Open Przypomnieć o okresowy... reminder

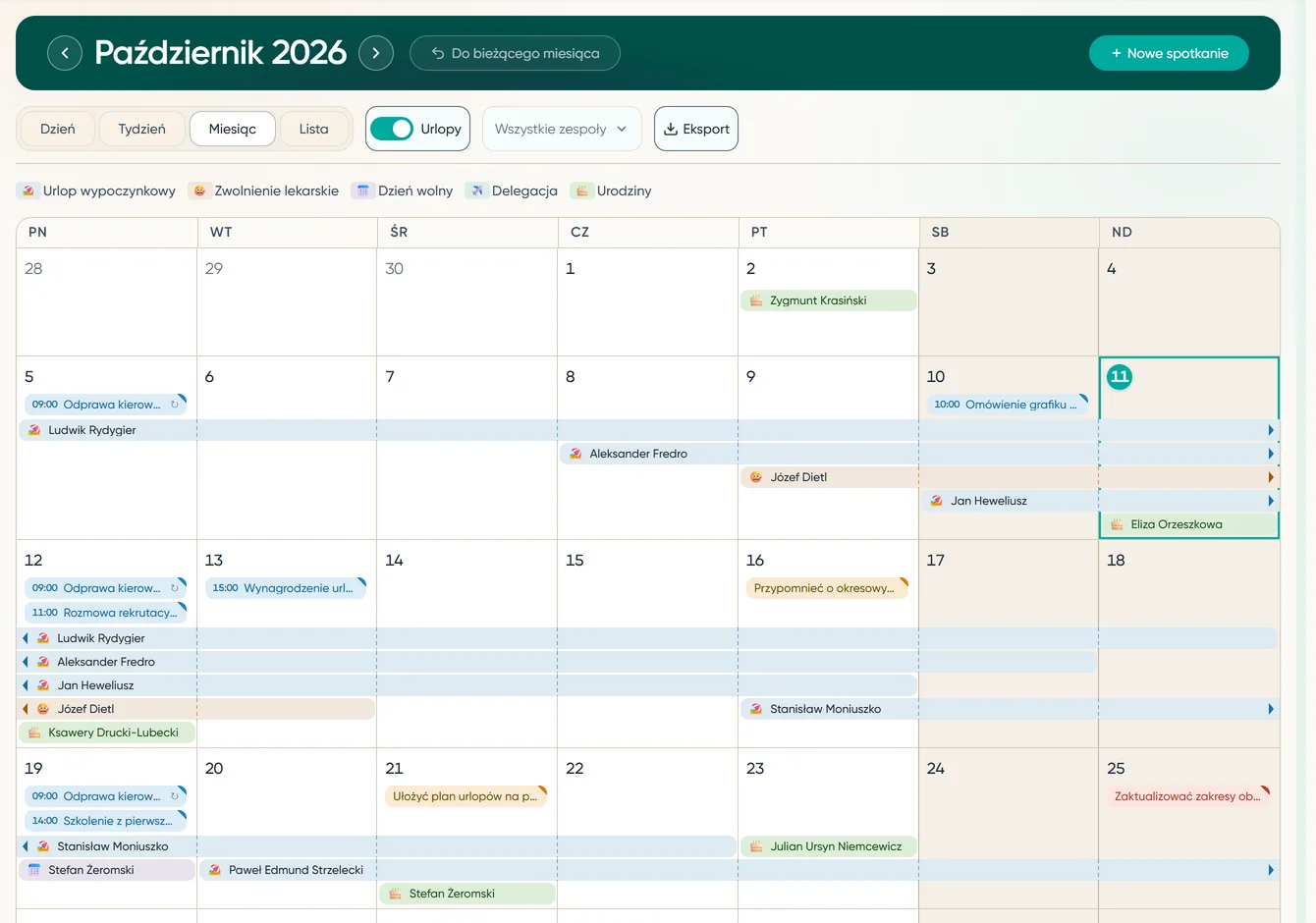tap(827, 588)
